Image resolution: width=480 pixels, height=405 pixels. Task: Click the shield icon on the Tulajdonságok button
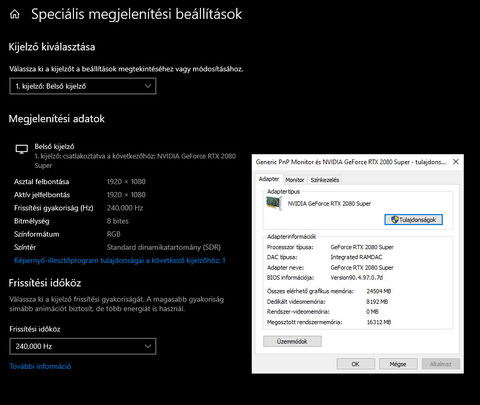[395, 220]
